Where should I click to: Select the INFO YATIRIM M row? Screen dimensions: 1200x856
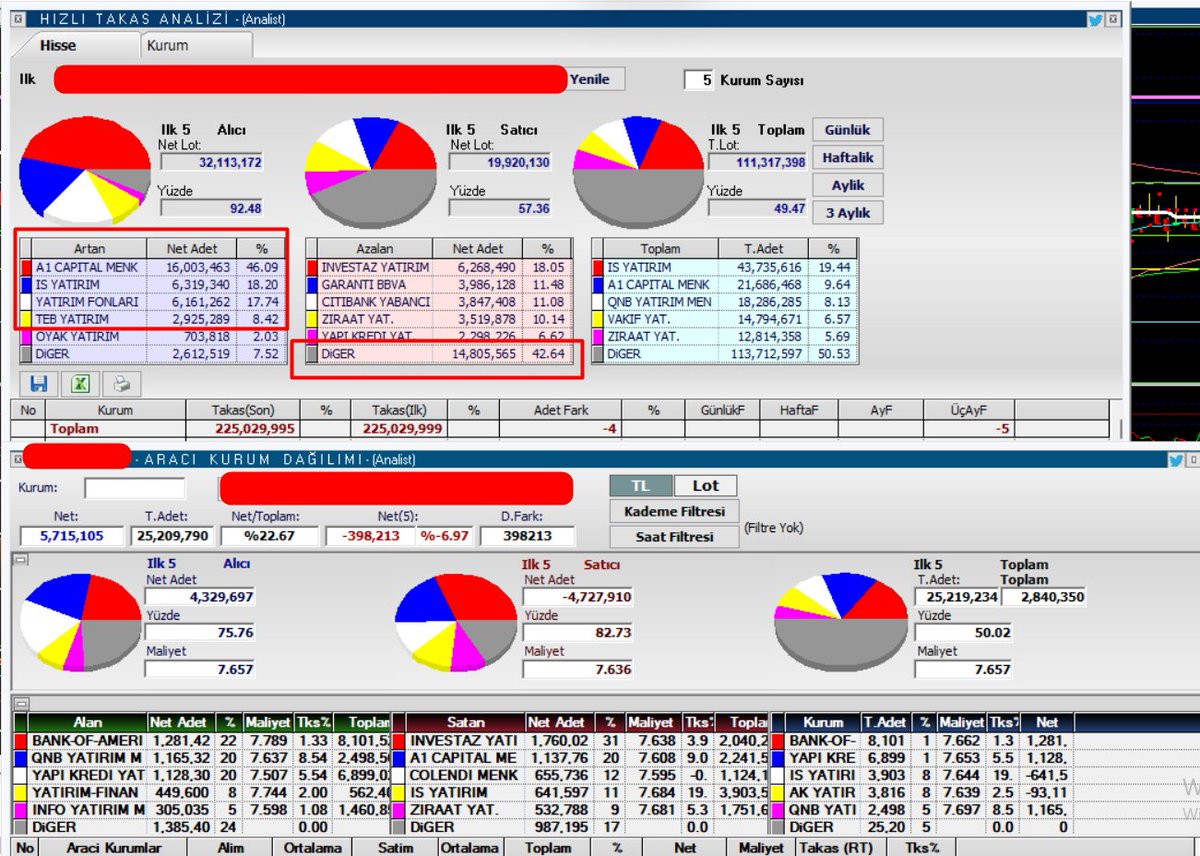[203, 809]
